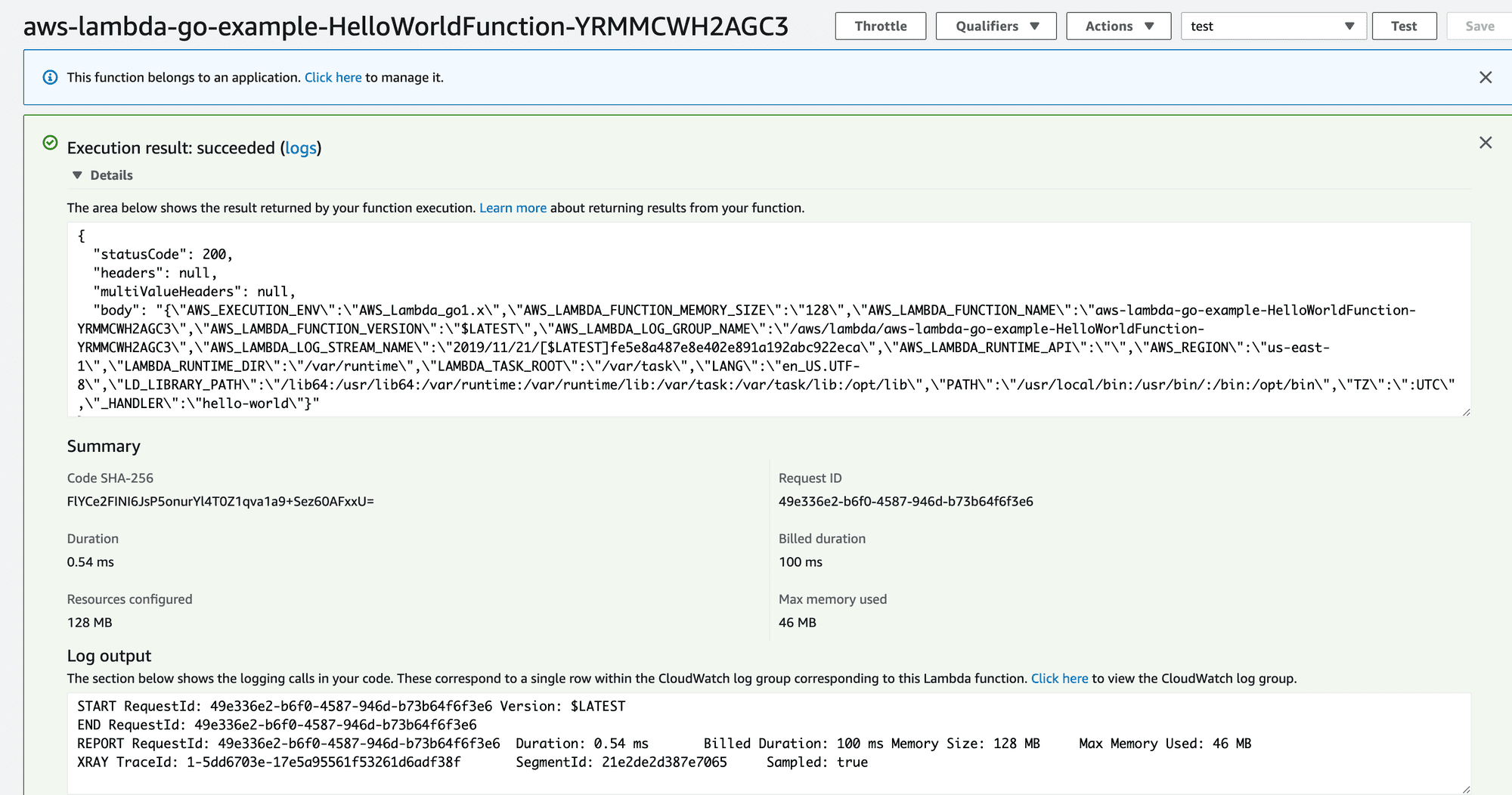Screen dimensions: 1512x795
Task: Open the Qualifiers dropdown
Action: [996, 26]
